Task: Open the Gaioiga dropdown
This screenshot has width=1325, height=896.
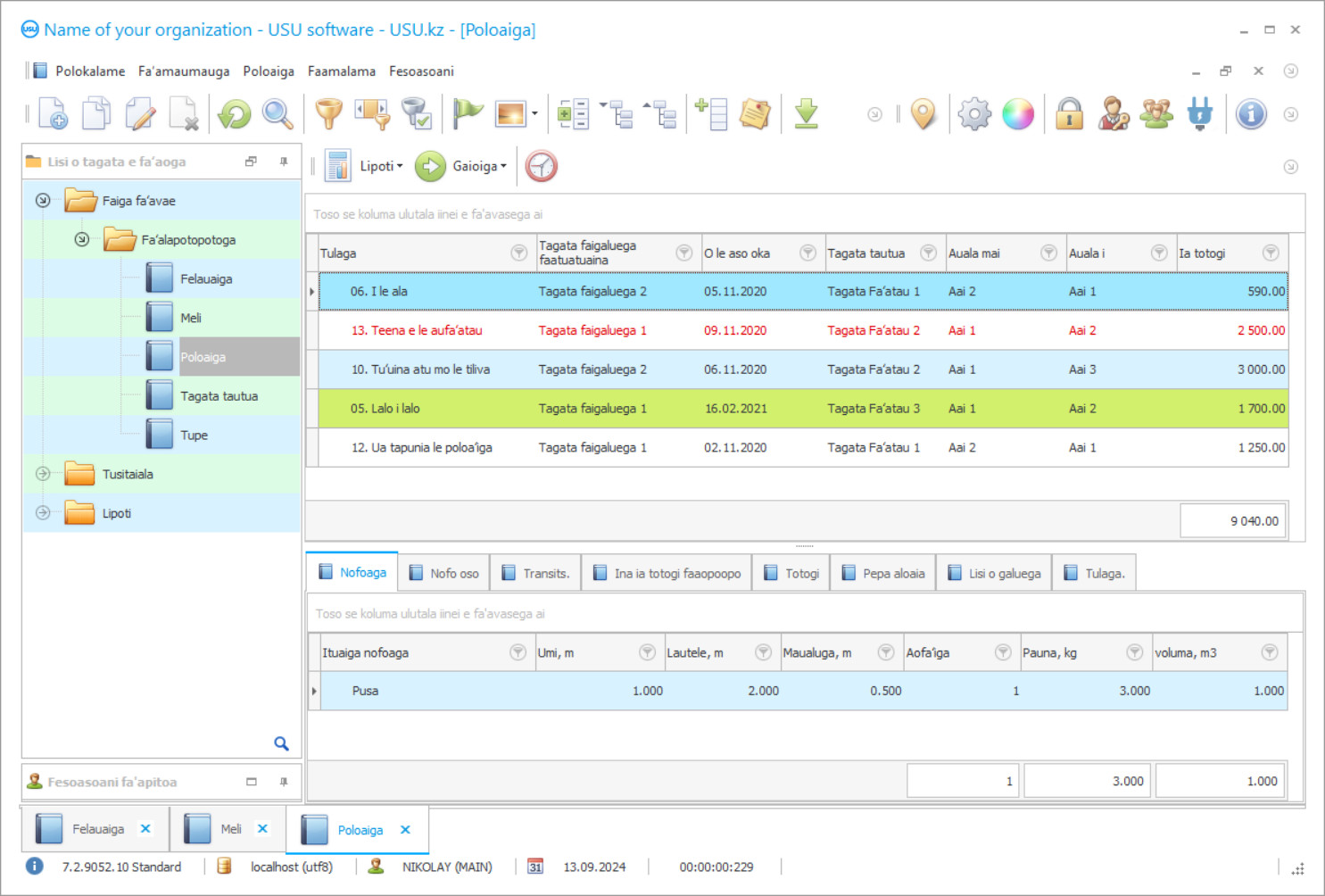Action: tap(481, 166)
